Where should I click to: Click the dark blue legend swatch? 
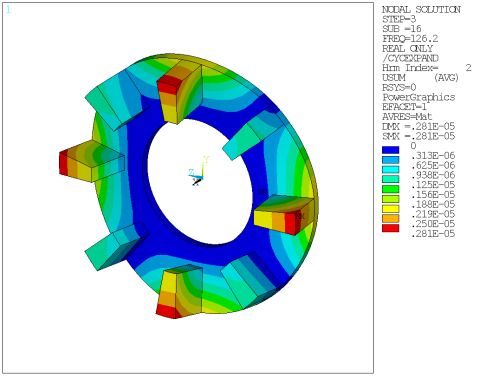(390, 150)
